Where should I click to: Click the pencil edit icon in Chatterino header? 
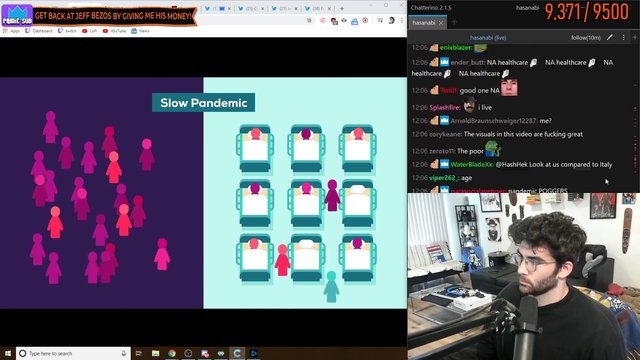coord(610,37)
